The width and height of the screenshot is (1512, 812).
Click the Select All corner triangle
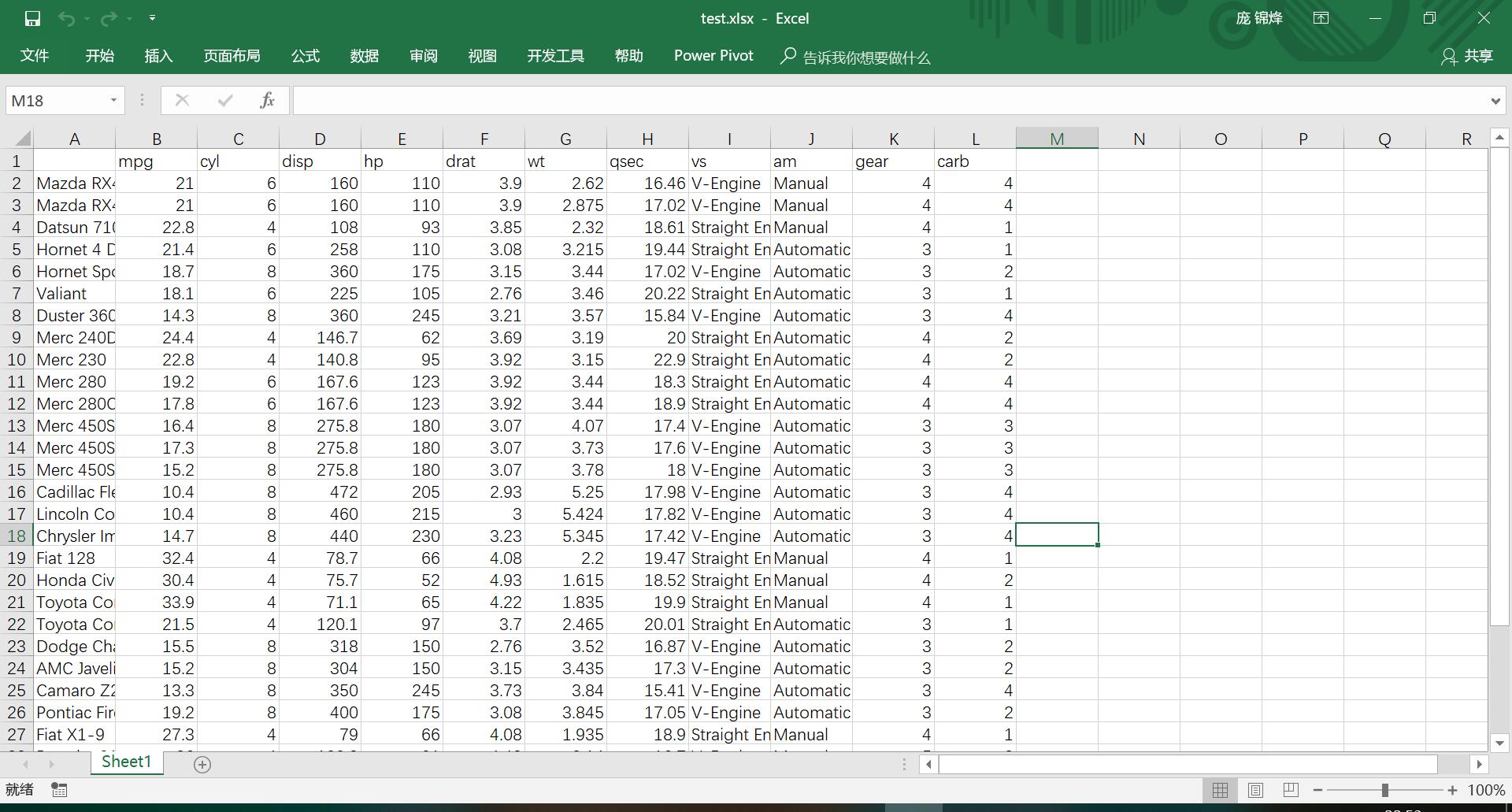pos(22,139)
